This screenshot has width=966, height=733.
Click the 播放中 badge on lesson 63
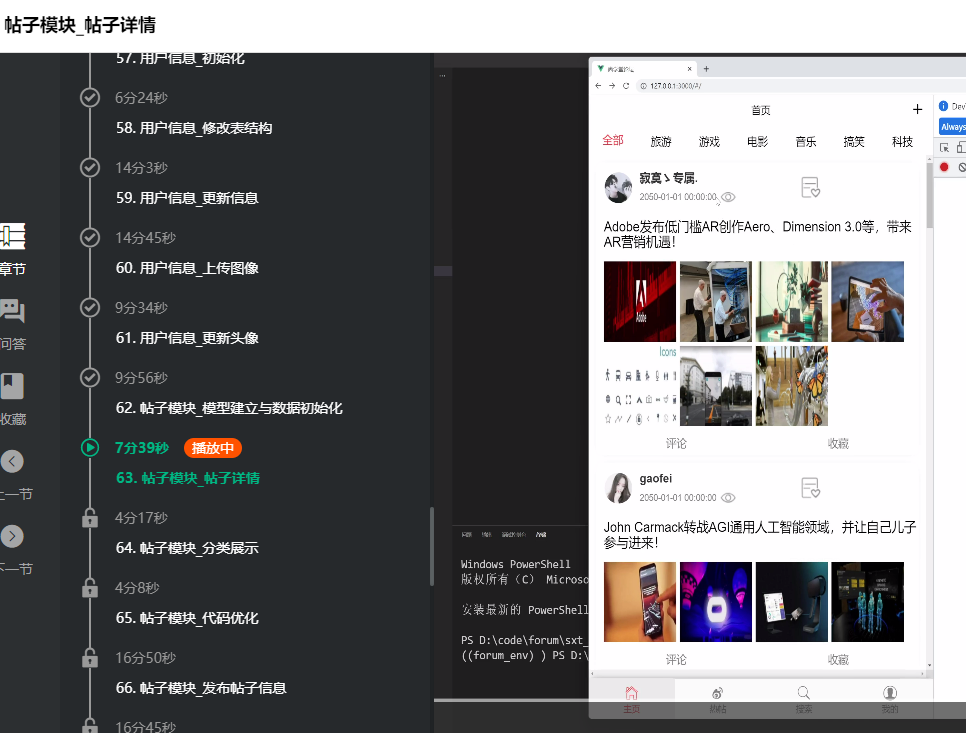point(213,448)
